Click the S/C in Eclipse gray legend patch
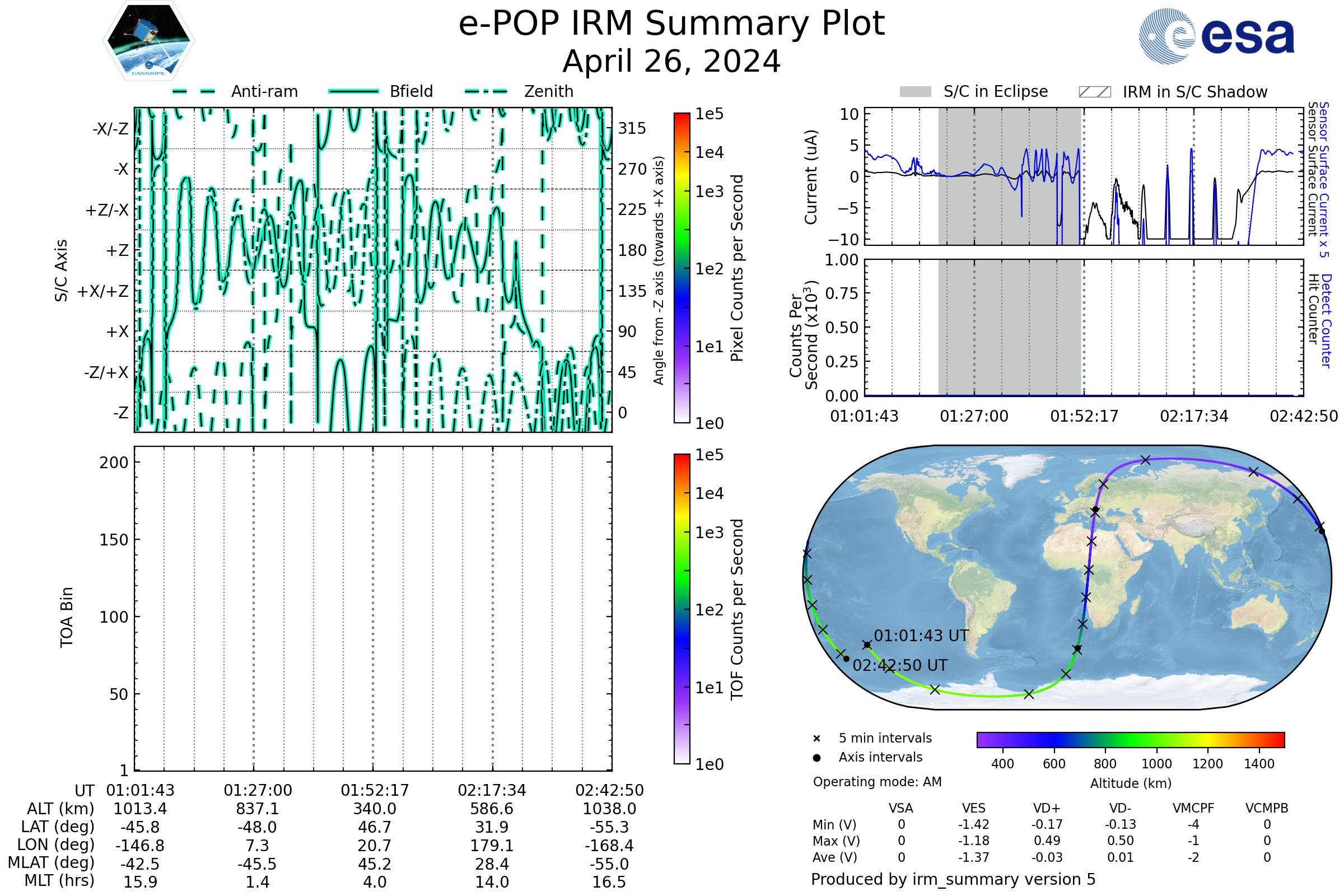This screenshot has height=896, width=1344. click(915, 92)
